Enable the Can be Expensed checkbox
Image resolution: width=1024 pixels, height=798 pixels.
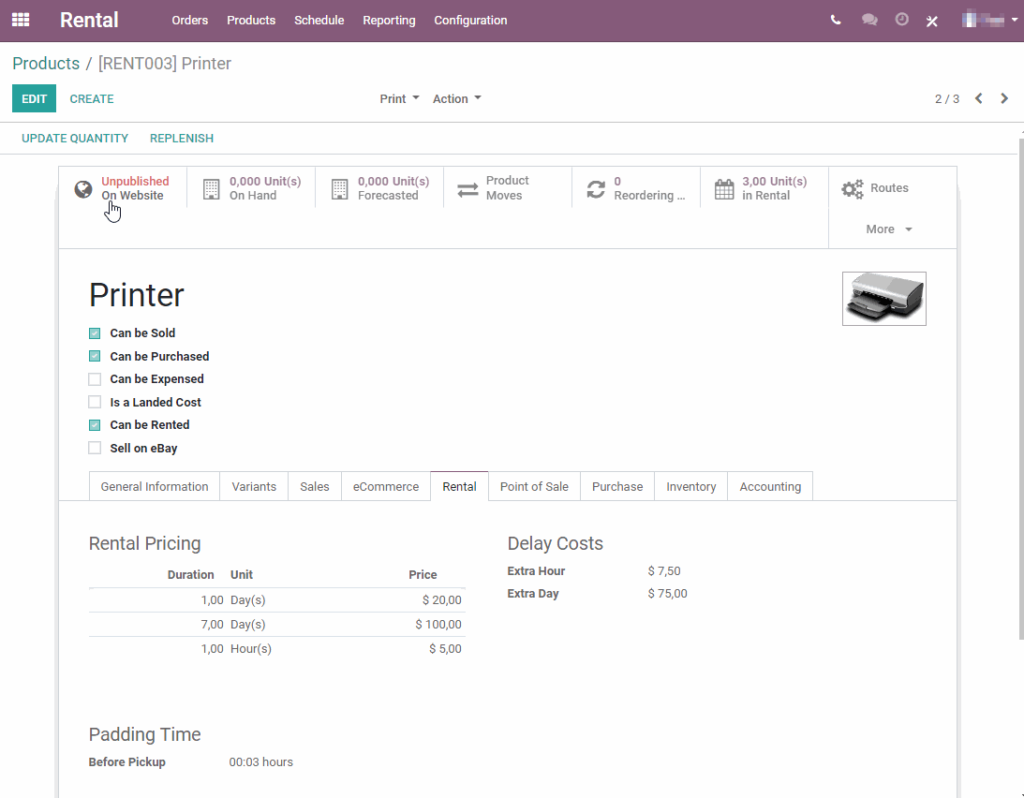pyautogui.click(x=94, y=379)
